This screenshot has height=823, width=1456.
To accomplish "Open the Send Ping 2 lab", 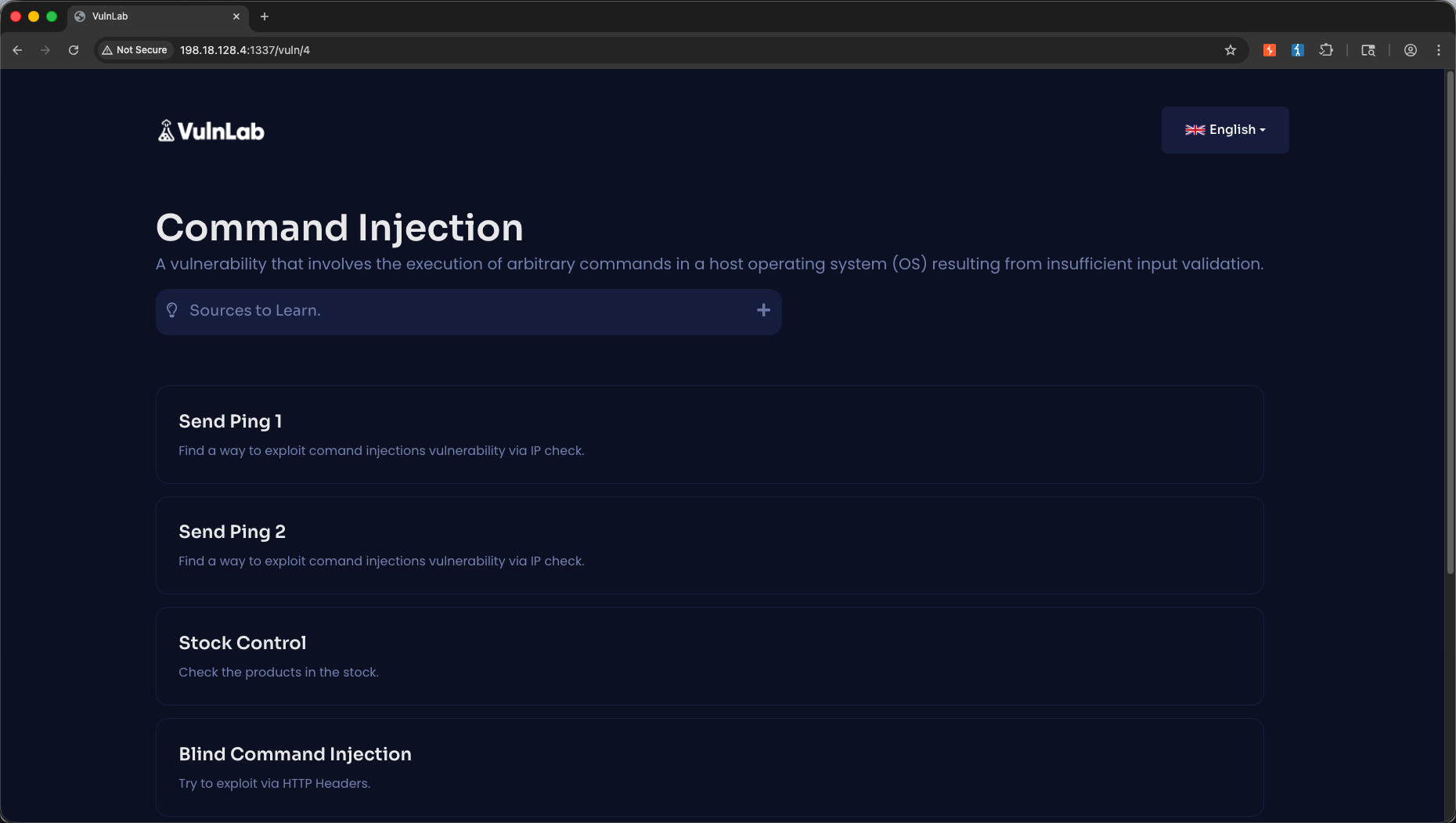I will tap(709, 545).
